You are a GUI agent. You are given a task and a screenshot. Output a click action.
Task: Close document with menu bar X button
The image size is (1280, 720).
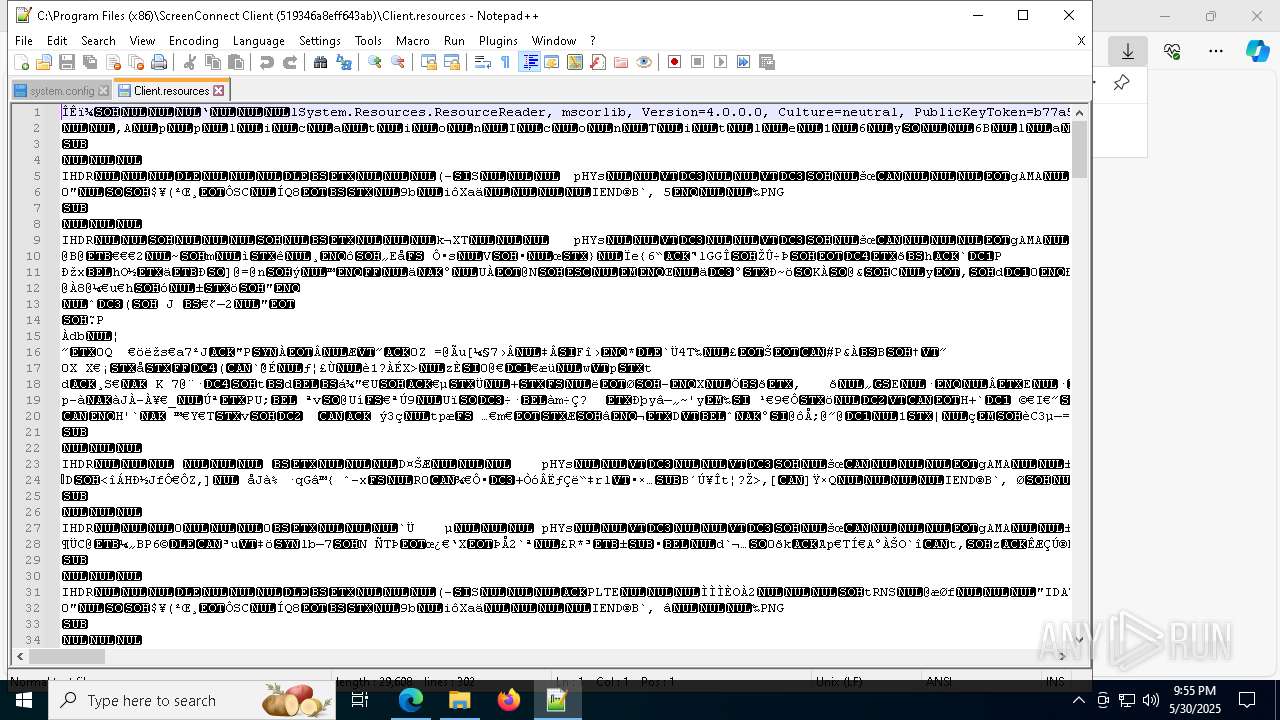pos(1081,41)
